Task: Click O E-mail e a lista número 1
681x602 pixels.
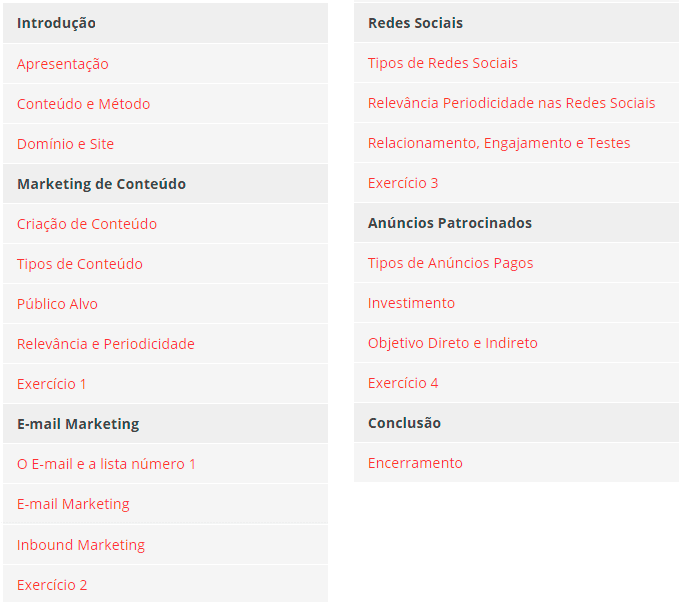Action: [x=107, y=464]
